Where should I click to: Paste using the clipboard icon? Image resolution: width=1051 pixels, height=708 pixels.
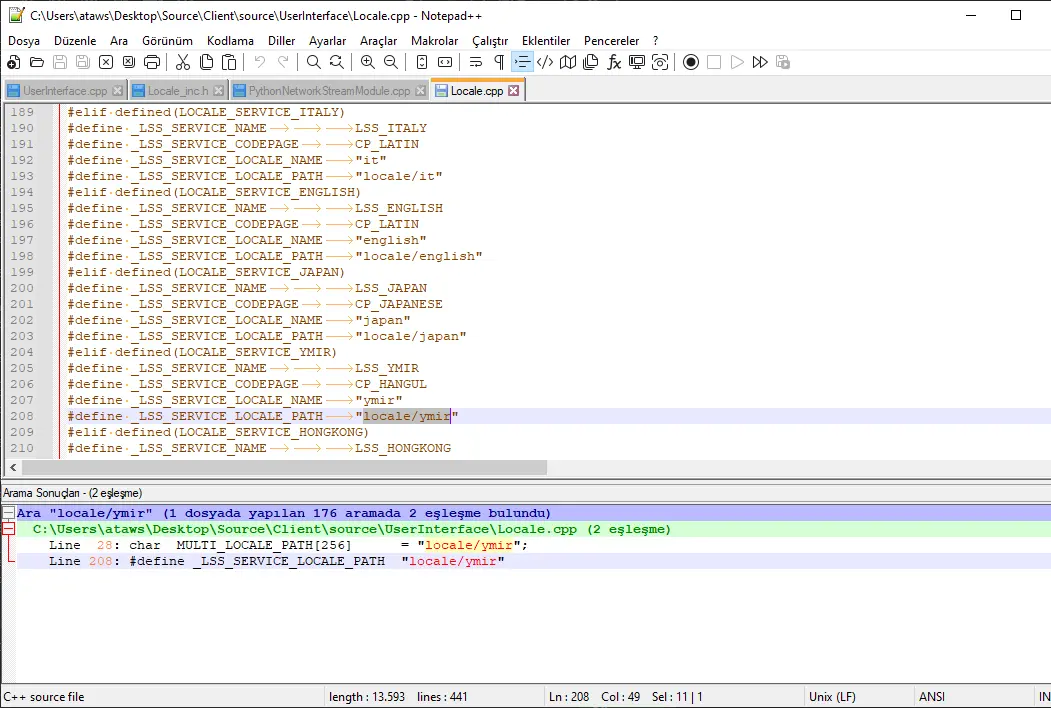click(x=229, y=62)
